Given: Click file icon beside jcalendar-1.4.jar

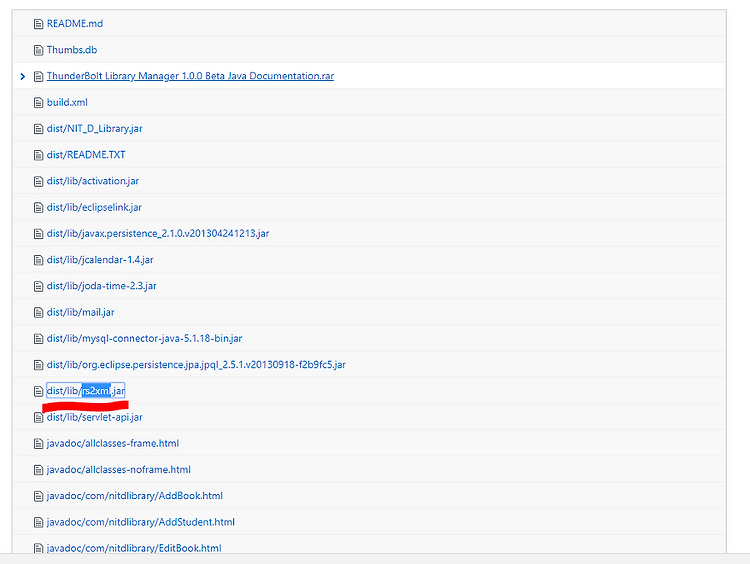Looking at the screenshot, I should pos(38,260).
